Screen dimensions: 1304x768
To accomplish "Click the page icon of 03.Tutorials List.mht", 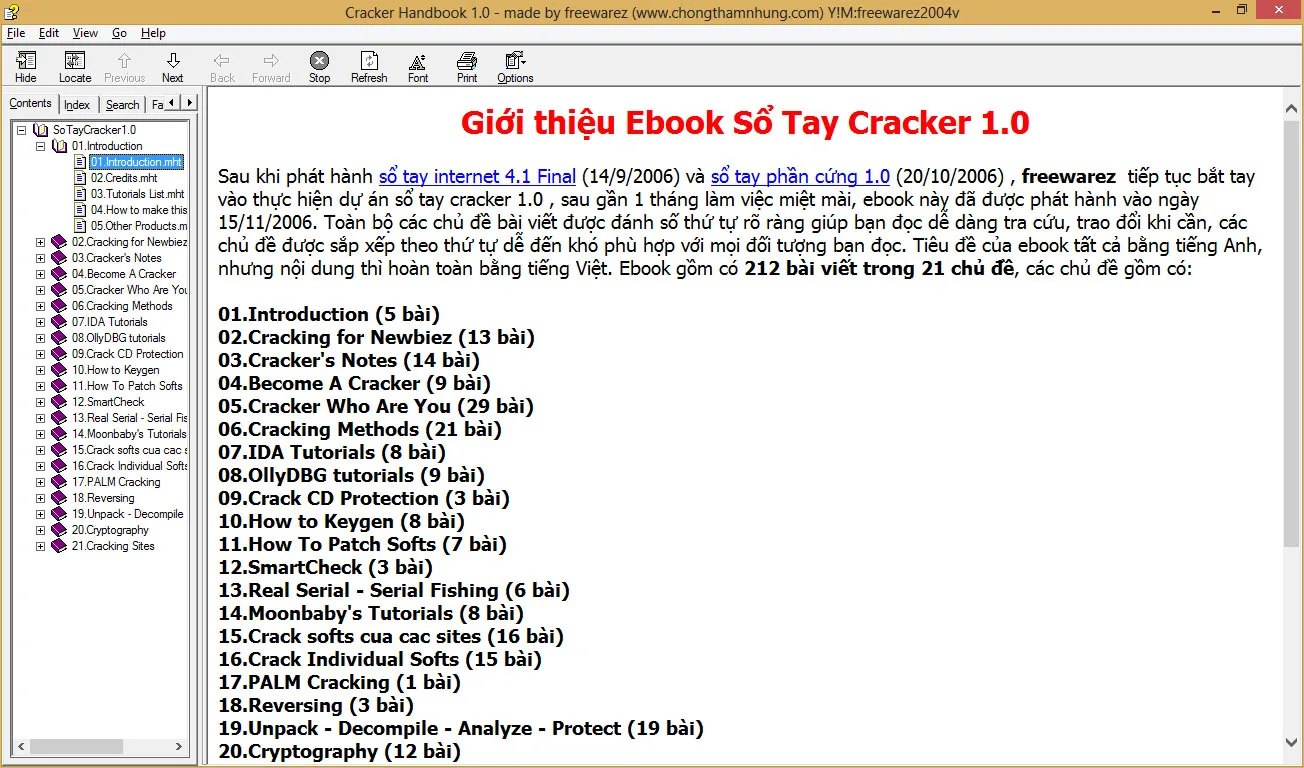I will coord(82,194).
